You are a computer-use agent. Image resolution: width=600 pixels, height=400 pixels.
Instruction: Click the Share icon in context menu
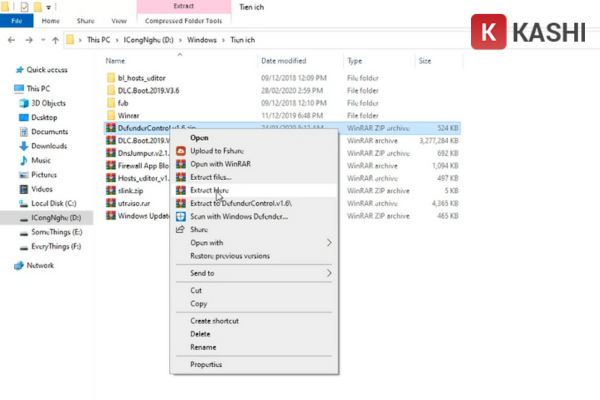(x=181, y=229)
